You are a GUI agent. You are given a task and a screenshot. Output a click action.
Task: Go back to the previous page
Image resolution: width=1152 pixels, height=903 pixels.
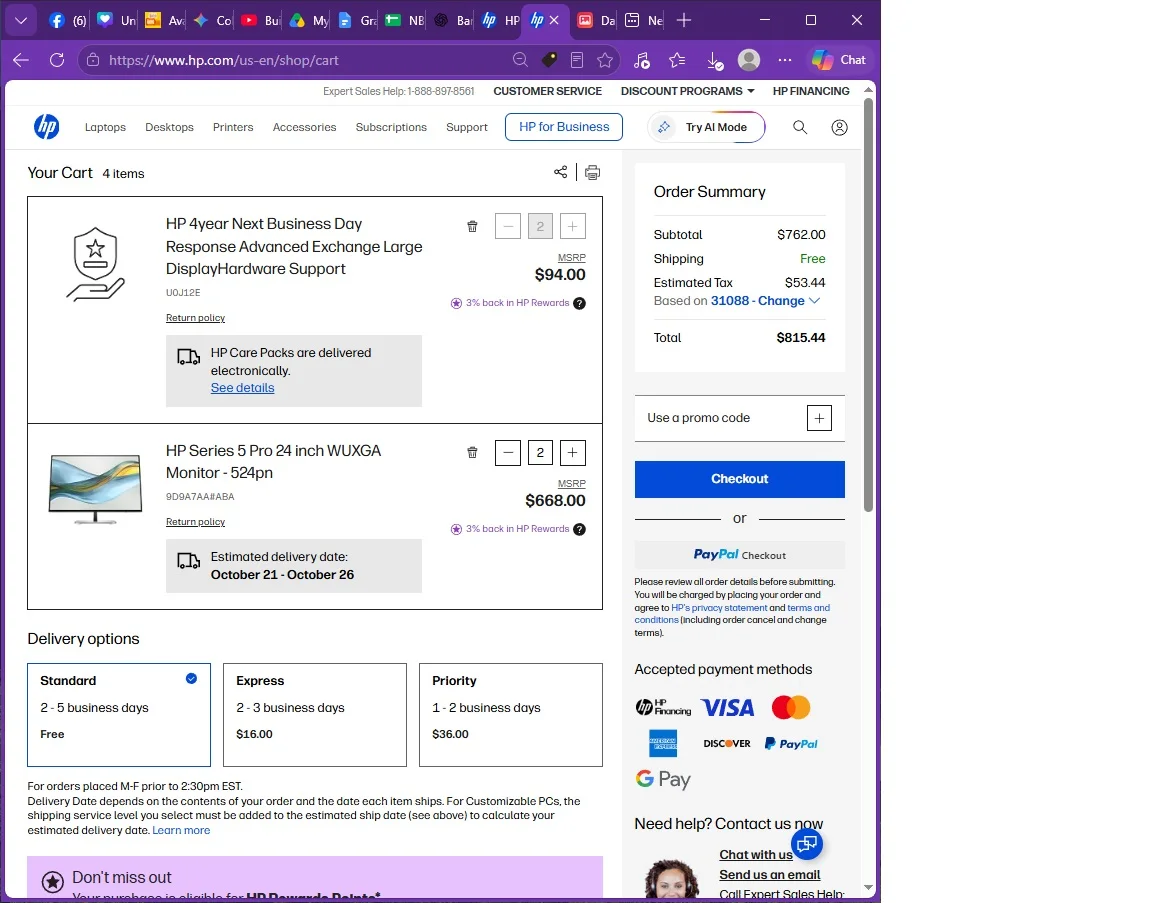coord(21,60)
